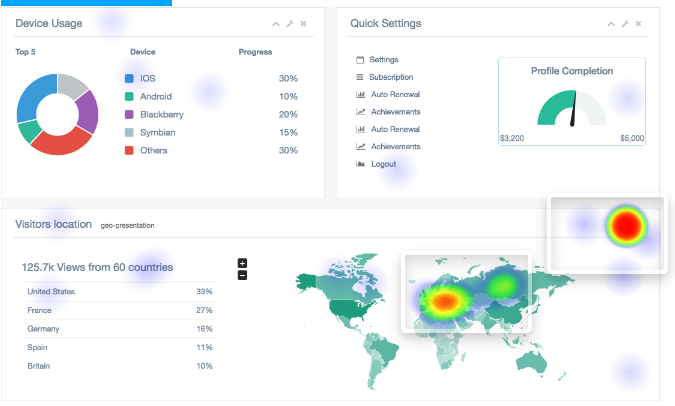Select the blue segment of the donut chart
The height and width of the screenshot is (406, 675).
(32, 95)
